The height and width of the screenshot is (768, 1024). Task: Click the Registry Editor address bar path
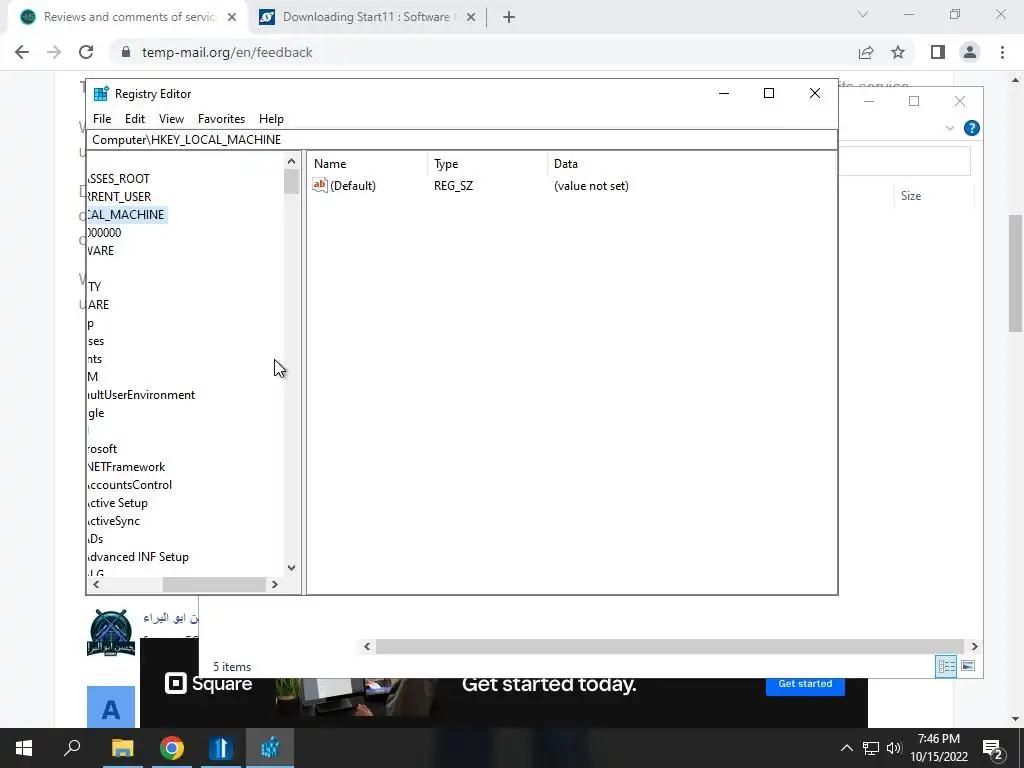[x=461, y=140]
